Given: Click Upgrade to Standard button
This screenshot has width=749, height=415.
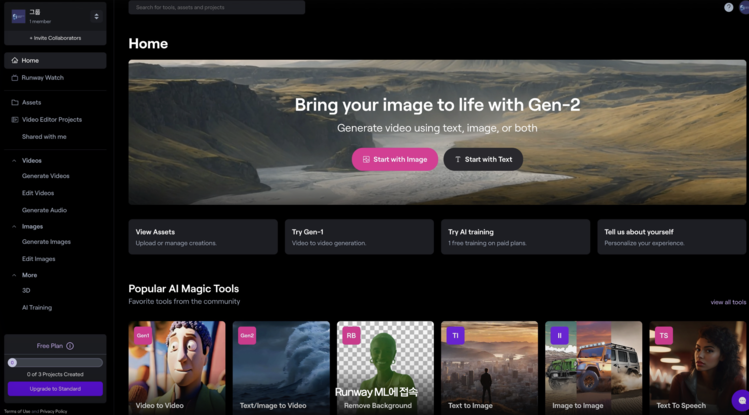Looking at the screenshot, I should tap(55, 389).
